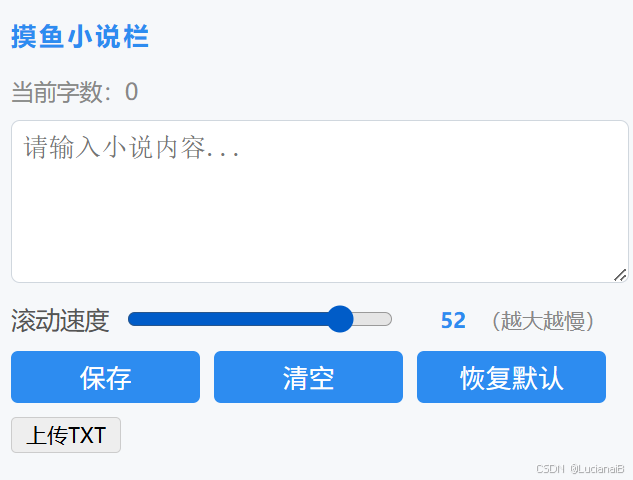Screen dimensions: 633x480
Task: Click the blank space right of 上传TXT
Action: pyautogui.click(x=363, y=435)
